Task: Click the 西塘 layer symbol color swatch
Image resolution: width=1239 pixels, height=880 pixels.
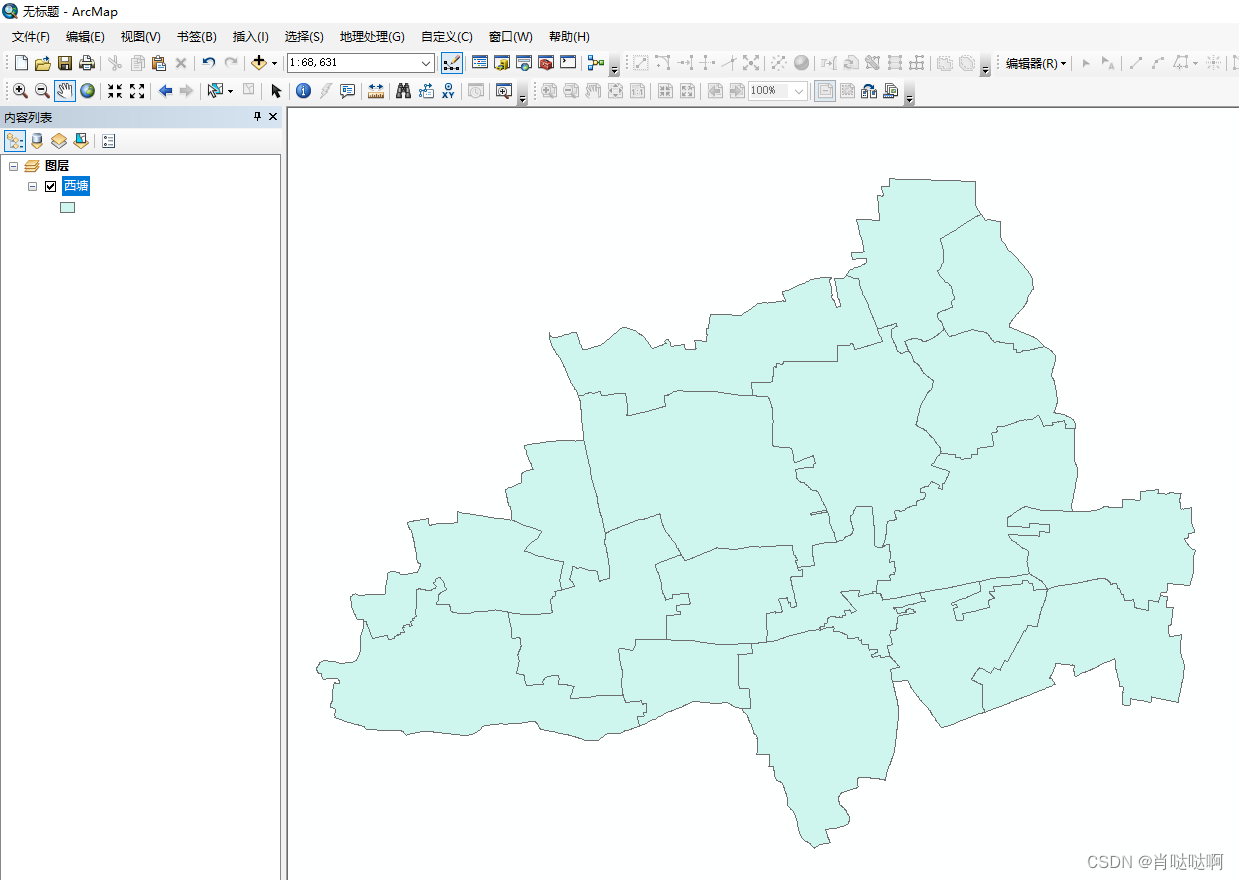Action: click(68, 207)
